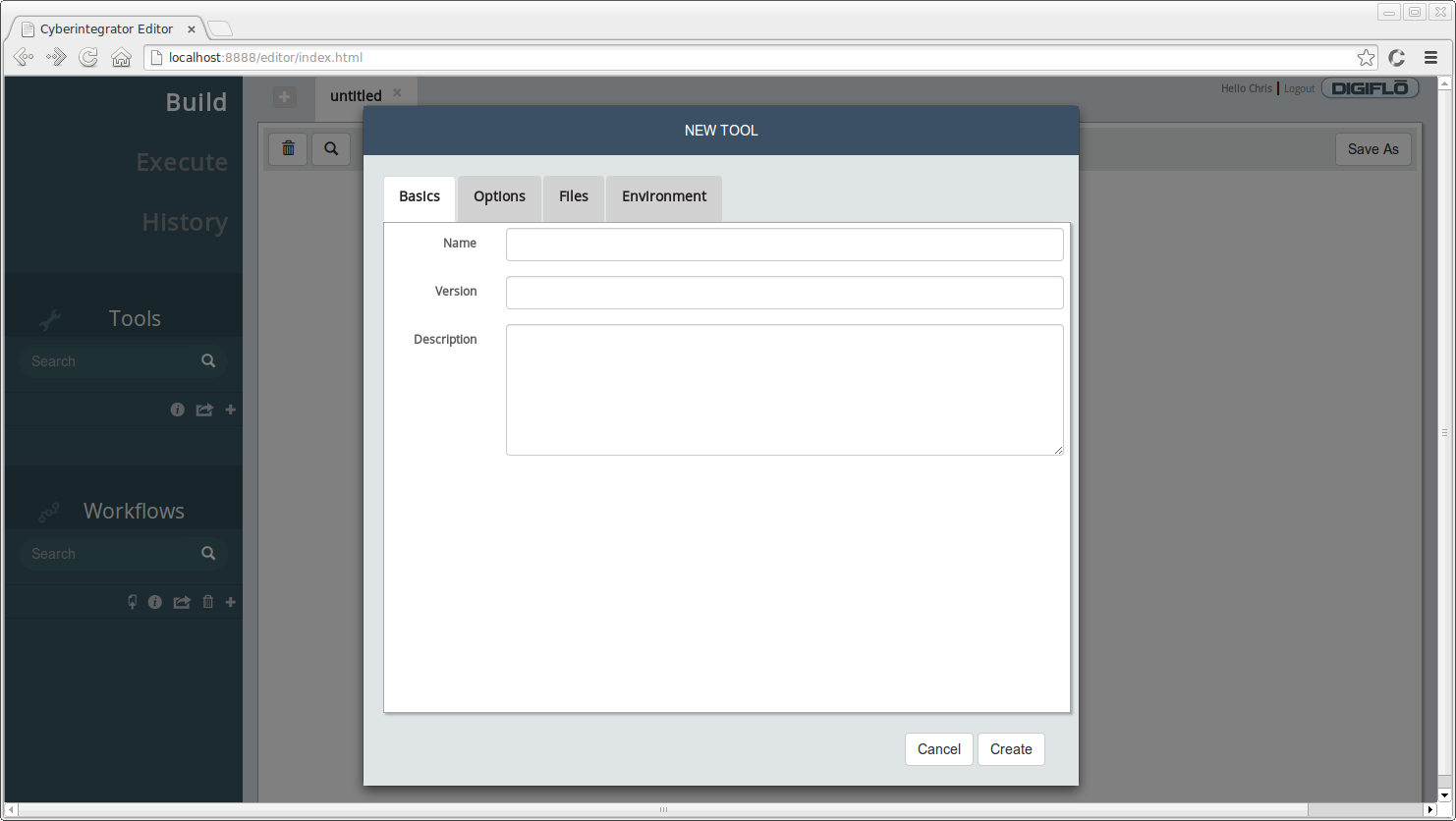Click the info icon in Tools panel
The width and height of the screenshot is (1456, 821).
pos(177,410)
